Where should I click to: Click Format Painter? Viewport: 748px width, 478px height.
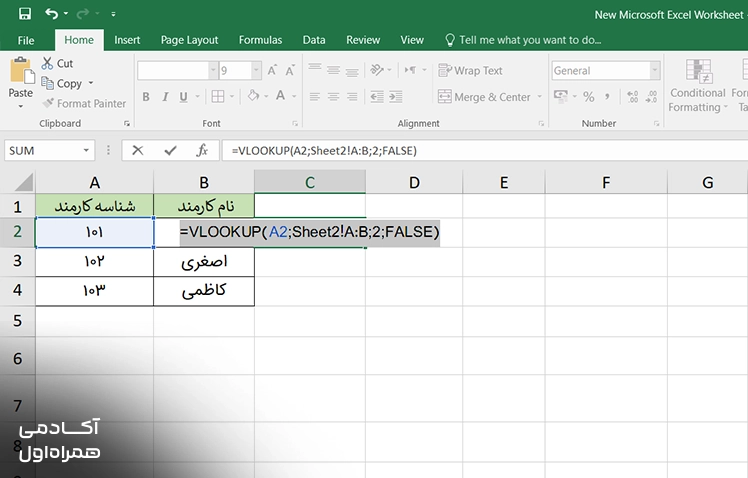[84, 104]
